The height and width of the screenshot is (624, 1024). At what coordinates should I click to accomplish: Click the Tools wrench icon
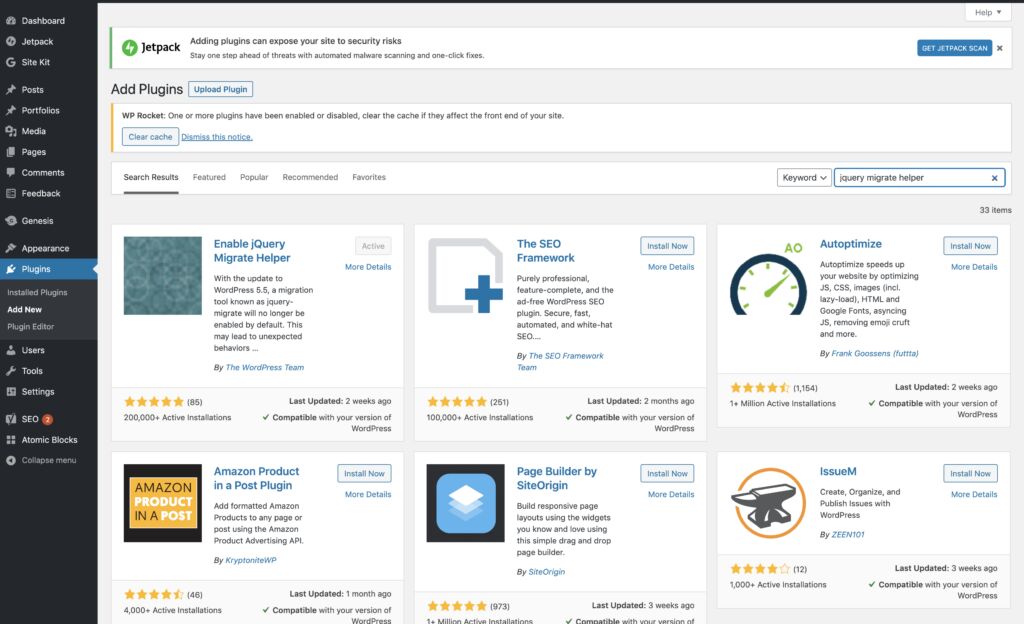coord(10,371)
